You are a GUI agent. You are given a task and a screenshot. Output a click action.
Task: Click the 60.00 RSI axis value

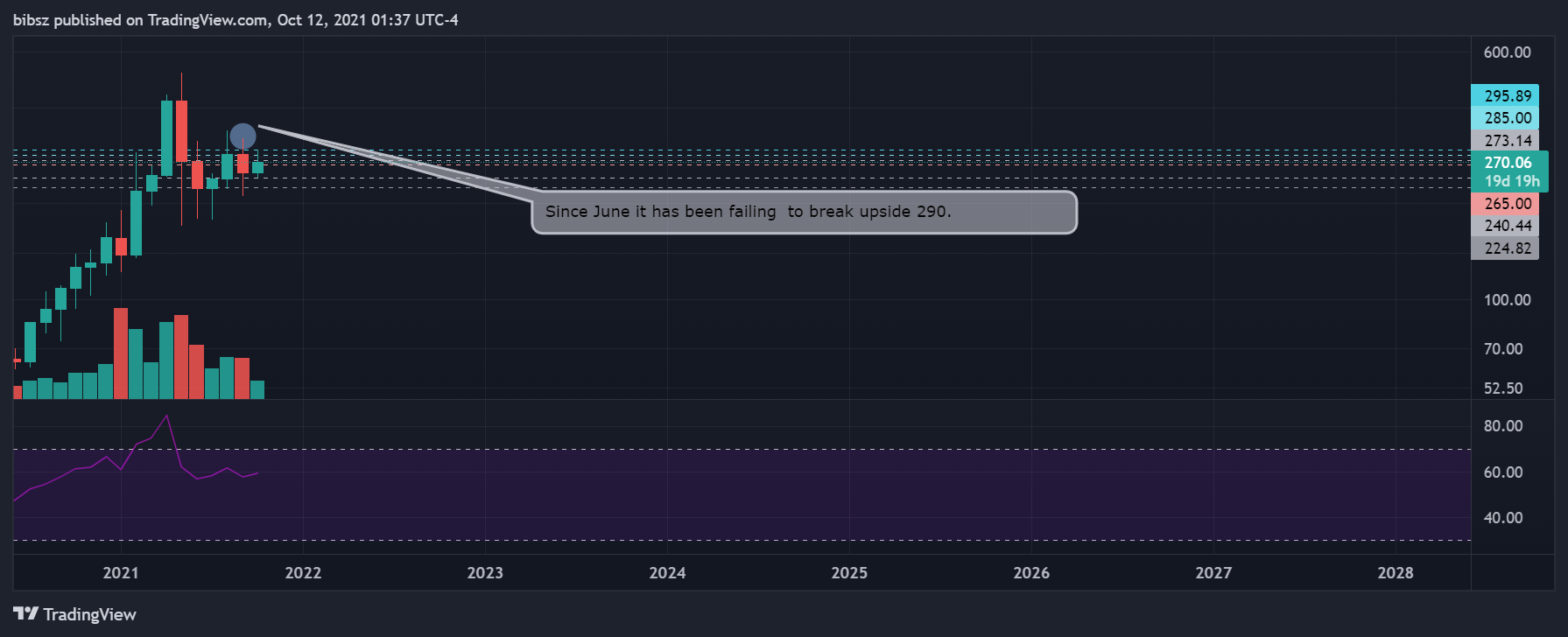point(1503,472)
